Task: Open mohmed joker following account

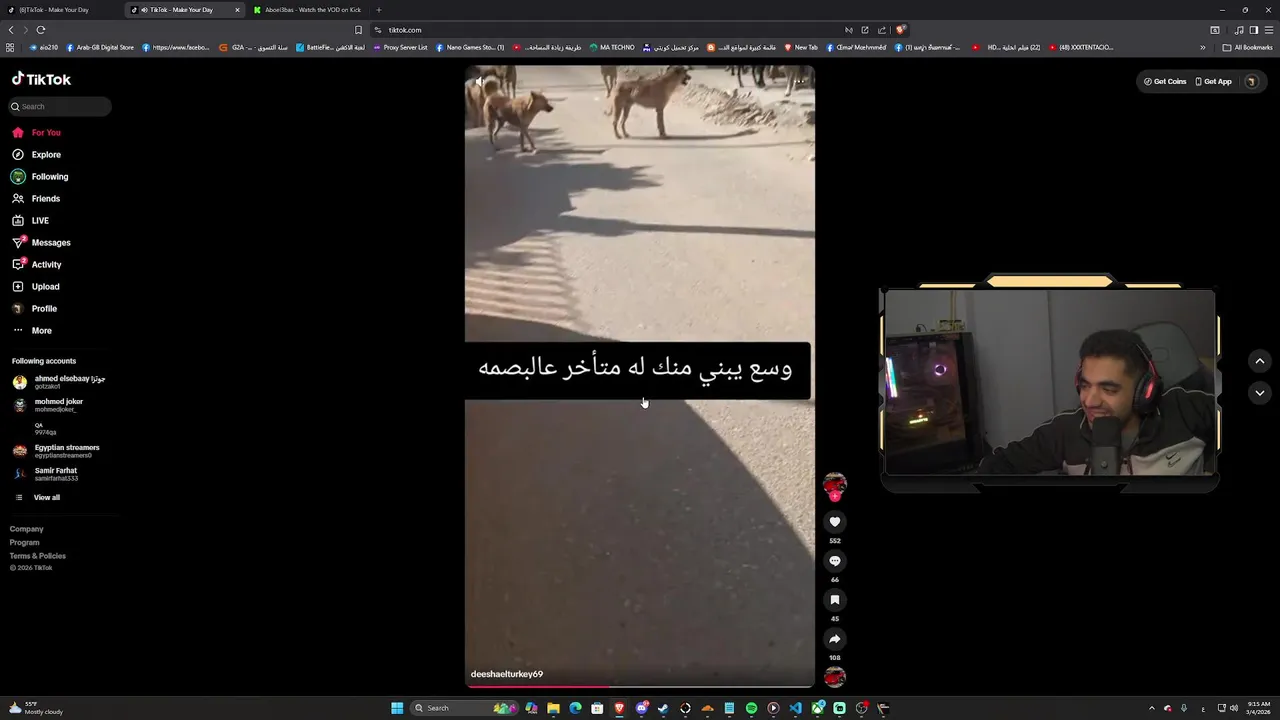Action: point(48,405)
